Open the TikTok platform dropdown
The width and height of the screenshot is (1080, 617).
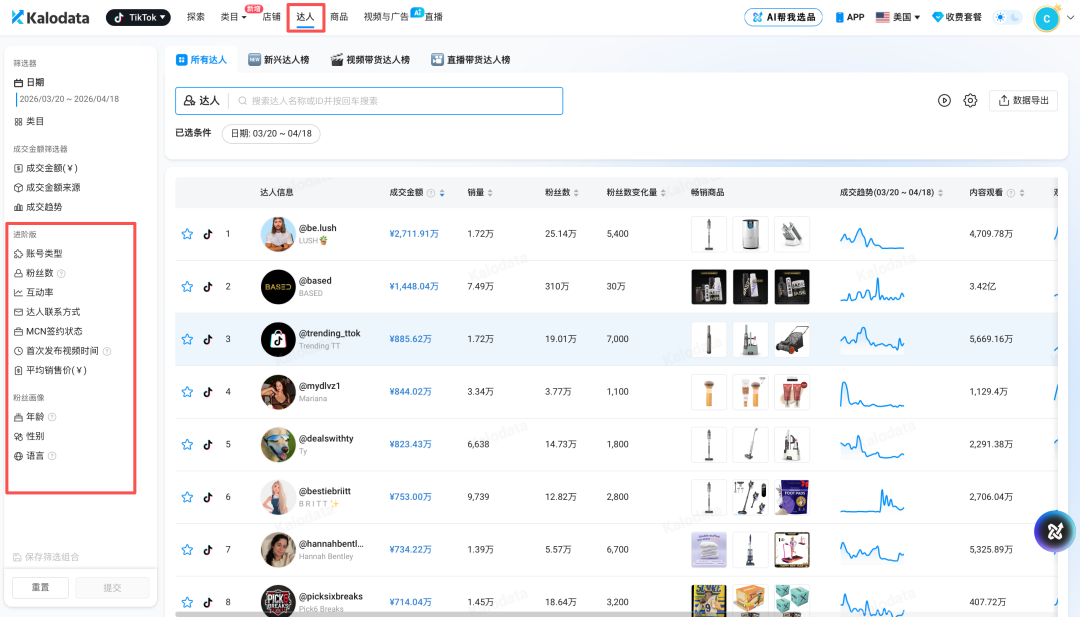(137, 16)
